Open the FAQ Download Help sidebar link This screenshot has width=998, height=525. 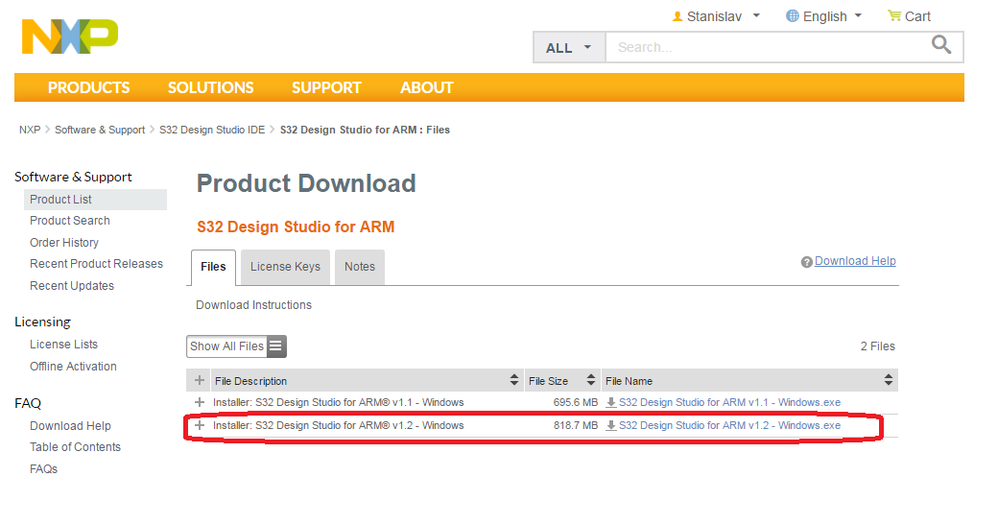point(70,426)
